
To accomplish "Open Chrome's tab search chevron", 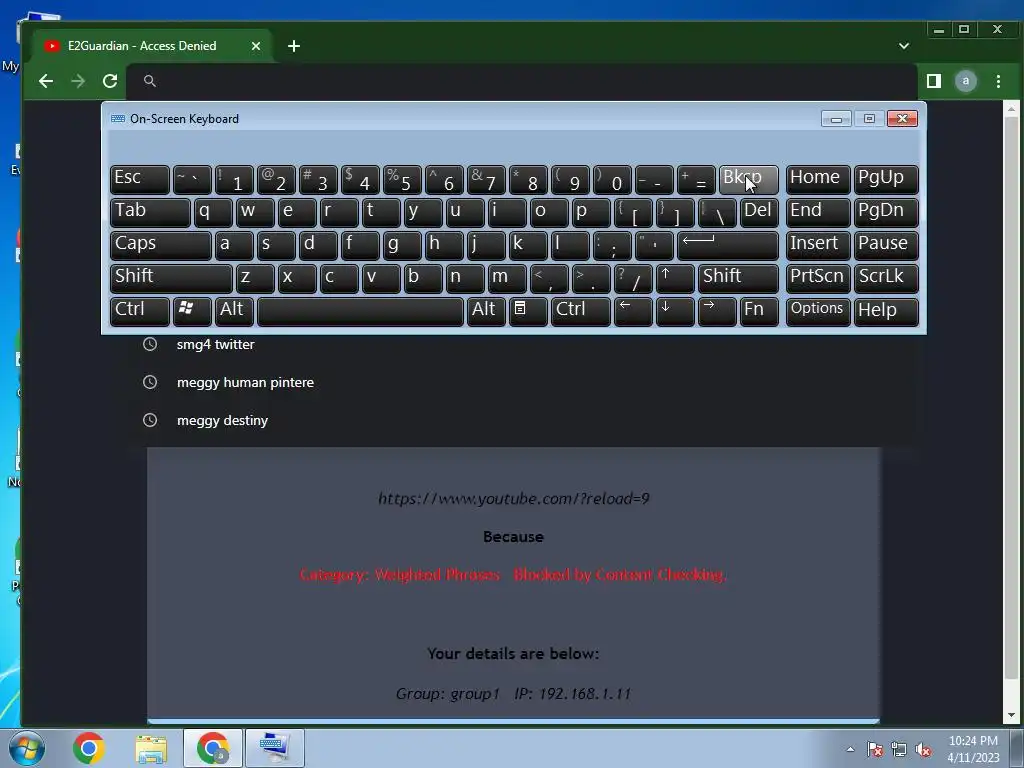I will [904, 46].
